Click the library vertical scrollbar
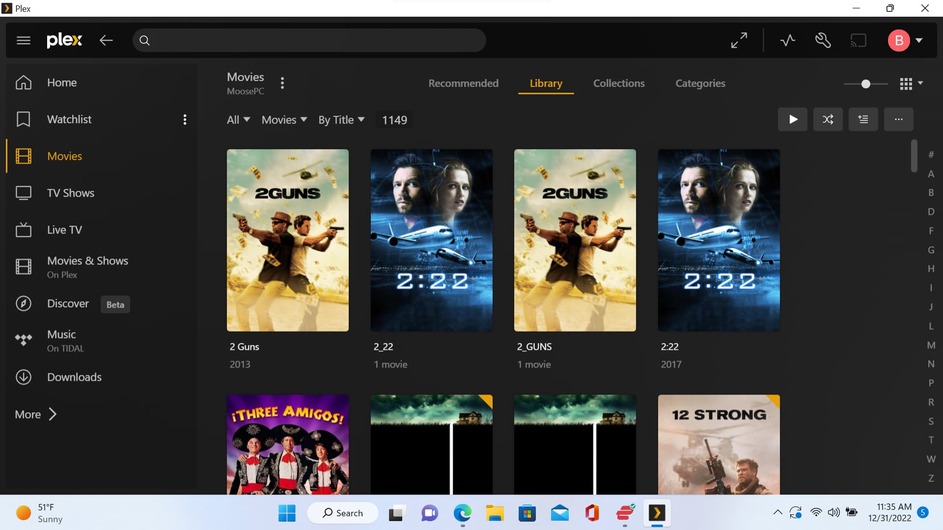 [x=914, y=156]
